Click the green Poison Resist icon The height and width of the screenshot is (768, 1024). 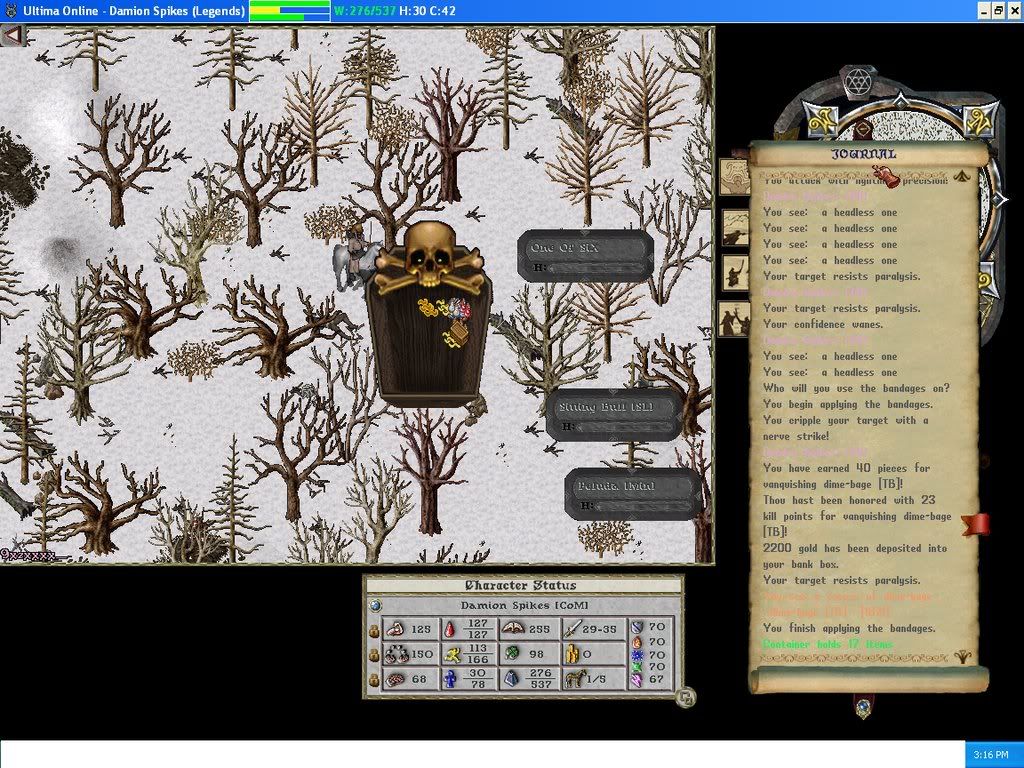tap(637, 667)
